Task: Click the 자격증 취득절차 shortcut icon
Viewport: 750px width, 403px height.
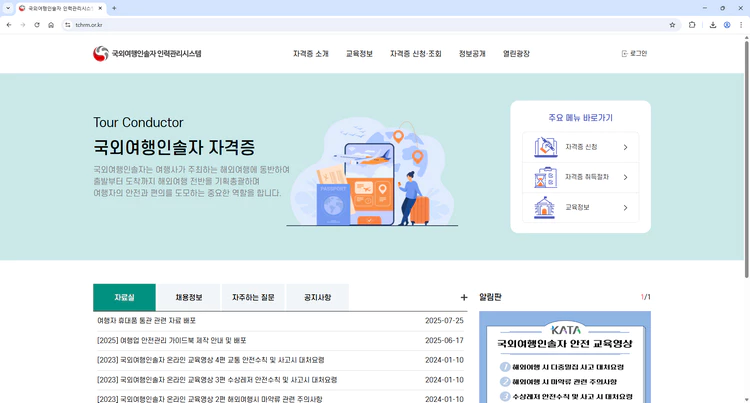Action: 546,178
